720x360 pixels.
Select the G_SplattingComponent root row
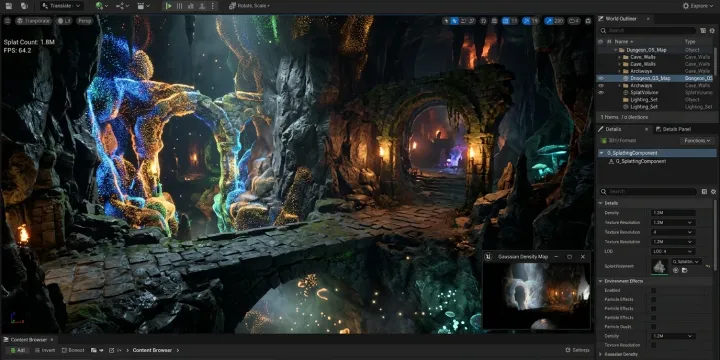(657, 153)
